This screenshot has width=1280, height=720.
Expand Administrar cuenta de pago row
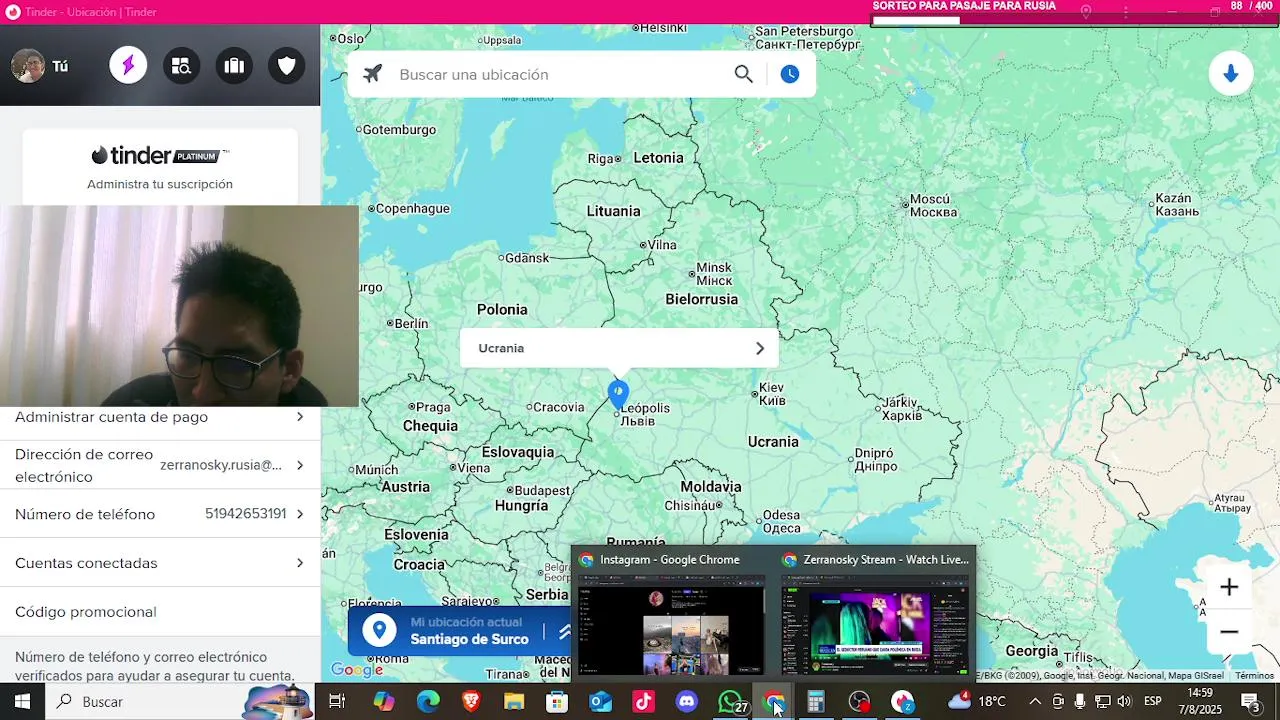160,417
